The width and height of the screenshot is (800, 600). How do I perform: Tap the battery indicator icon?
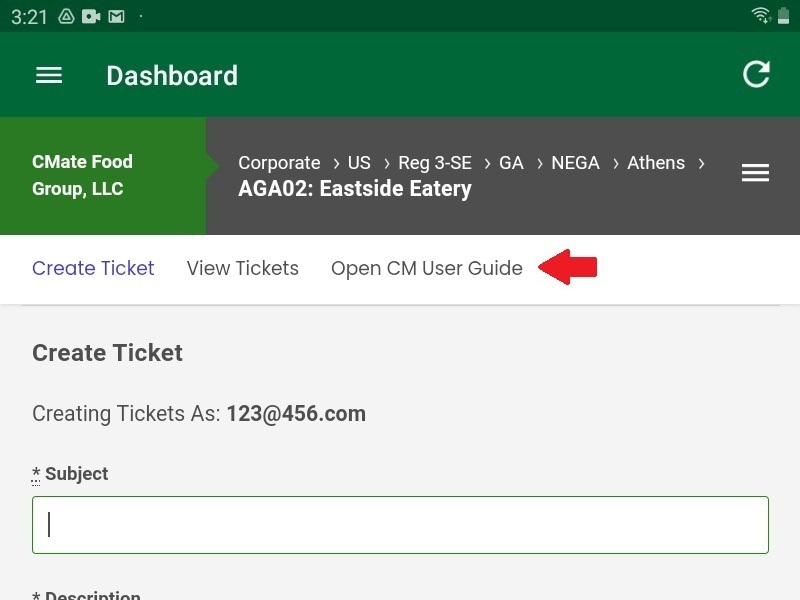point(784,15)
